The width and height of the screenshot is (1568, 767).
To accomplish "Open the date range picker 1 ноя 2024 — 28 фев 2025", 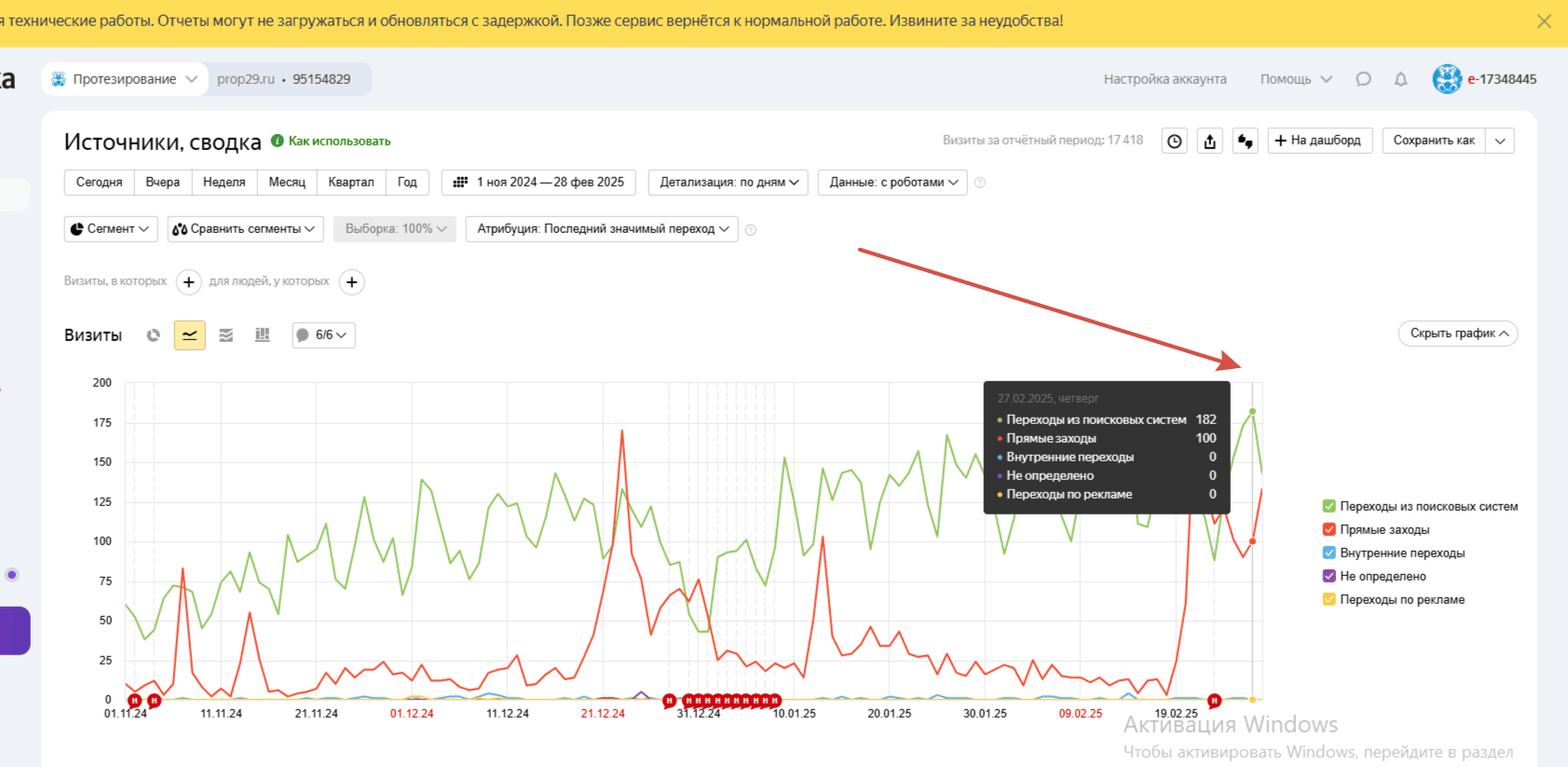I will pos(539,183).
